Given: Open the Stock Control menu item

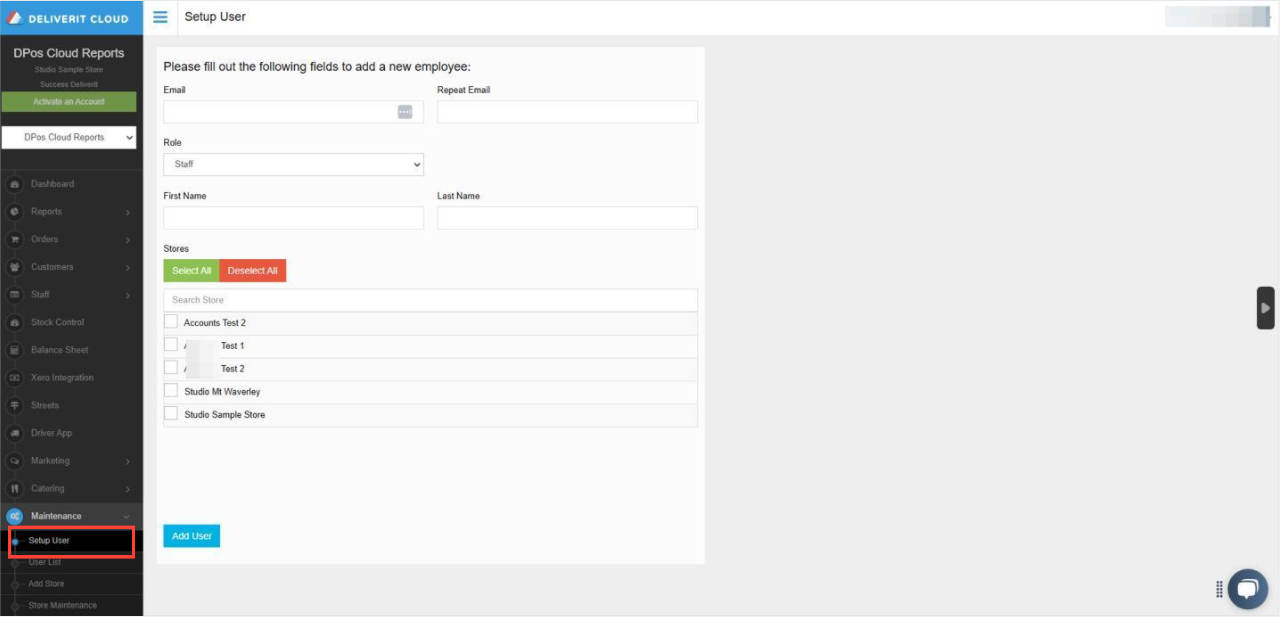Looking at the screenshot, I should (57, 323).
